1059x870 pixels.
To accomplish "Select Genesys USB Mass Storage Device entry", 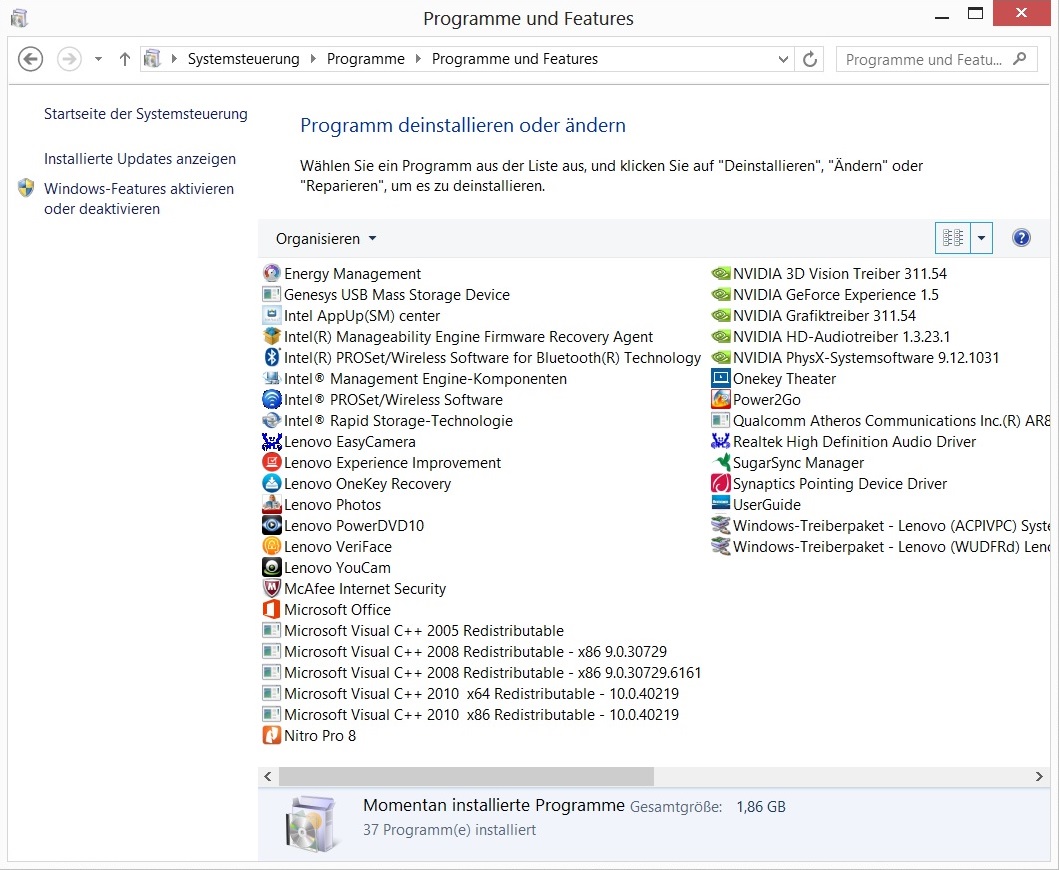I will 386,295.
